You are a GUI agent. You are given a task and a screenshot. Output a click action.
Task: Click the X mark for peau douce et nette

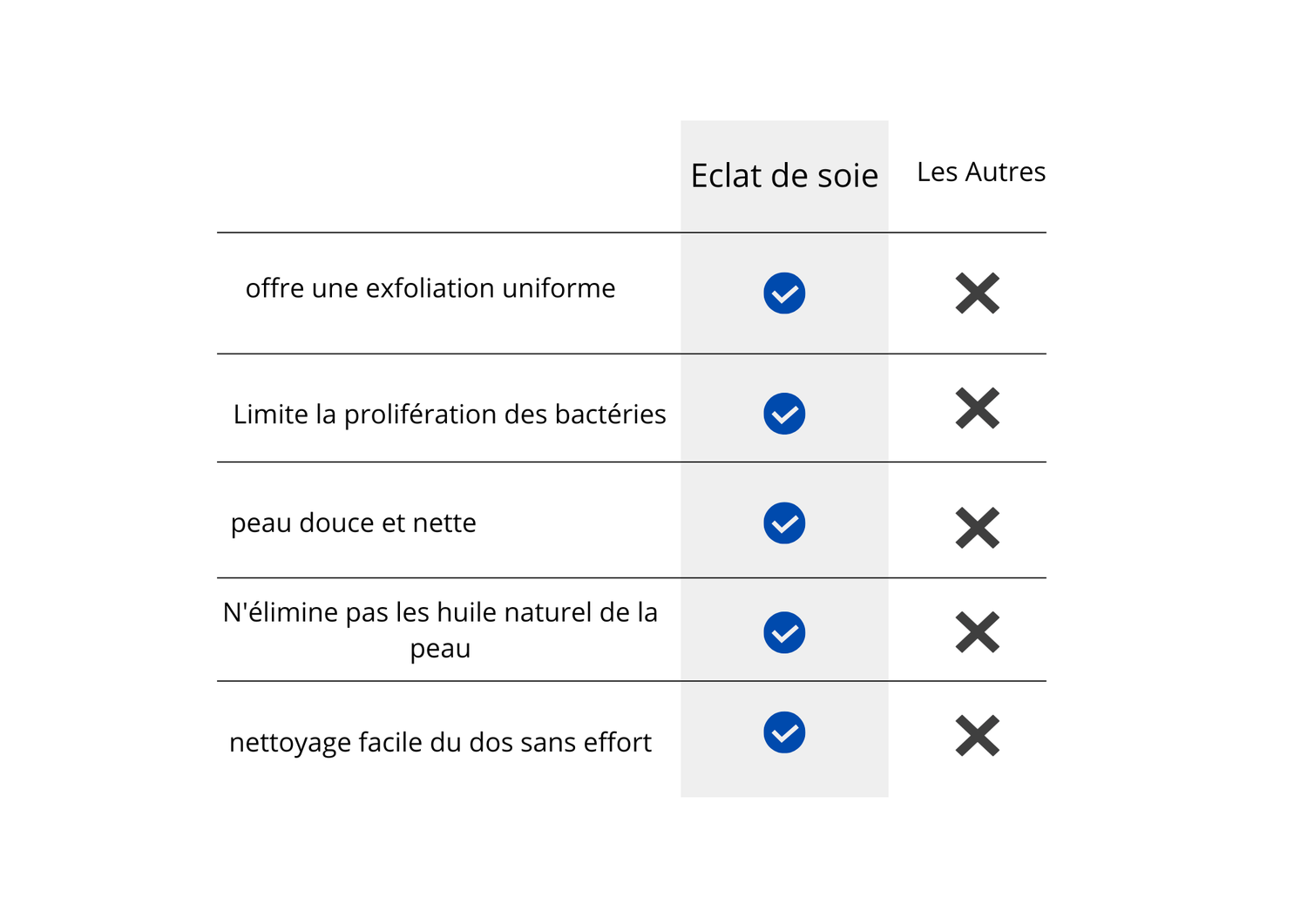pos(977,528)
